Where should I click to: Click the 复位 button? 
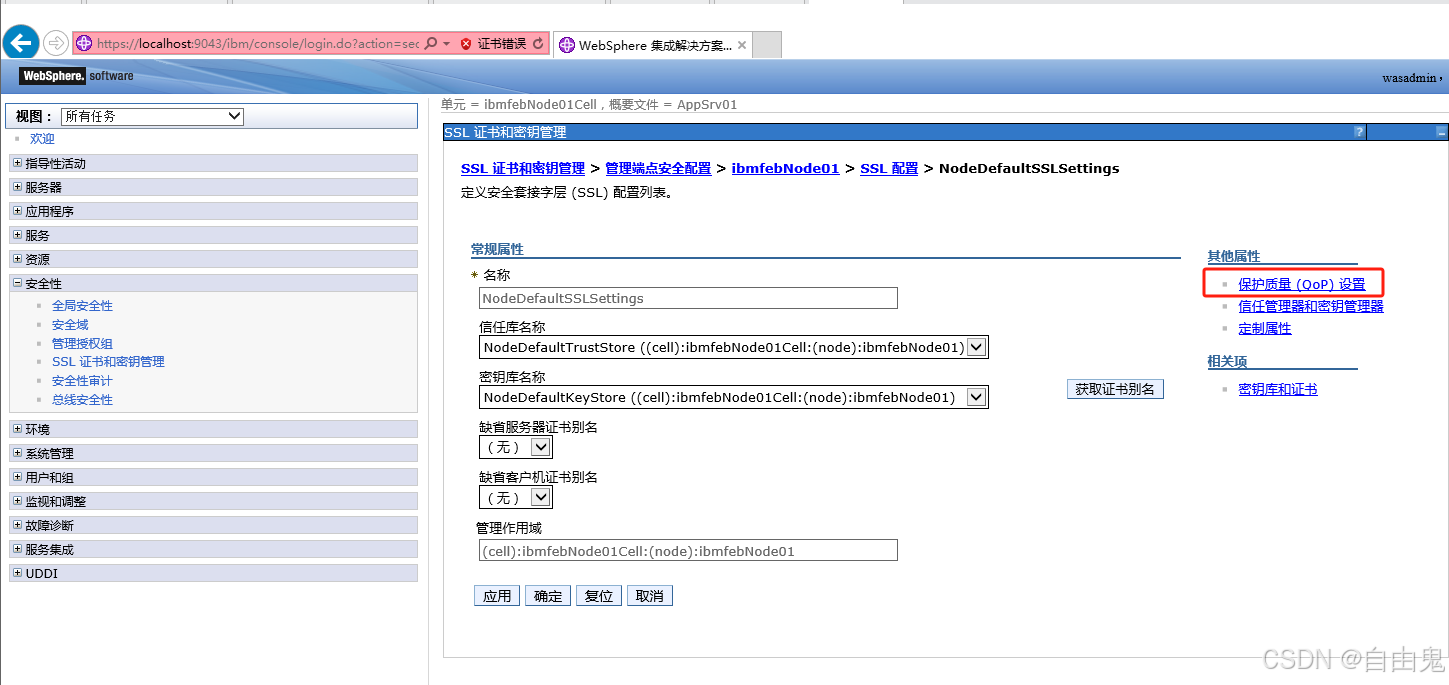pyautogui.click(x=599, y=596)
